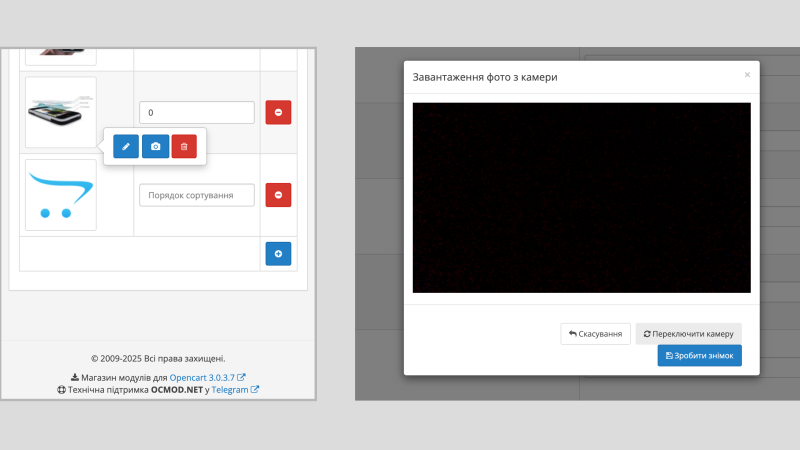Click the pencil edit icon in popover

[126, 146]
